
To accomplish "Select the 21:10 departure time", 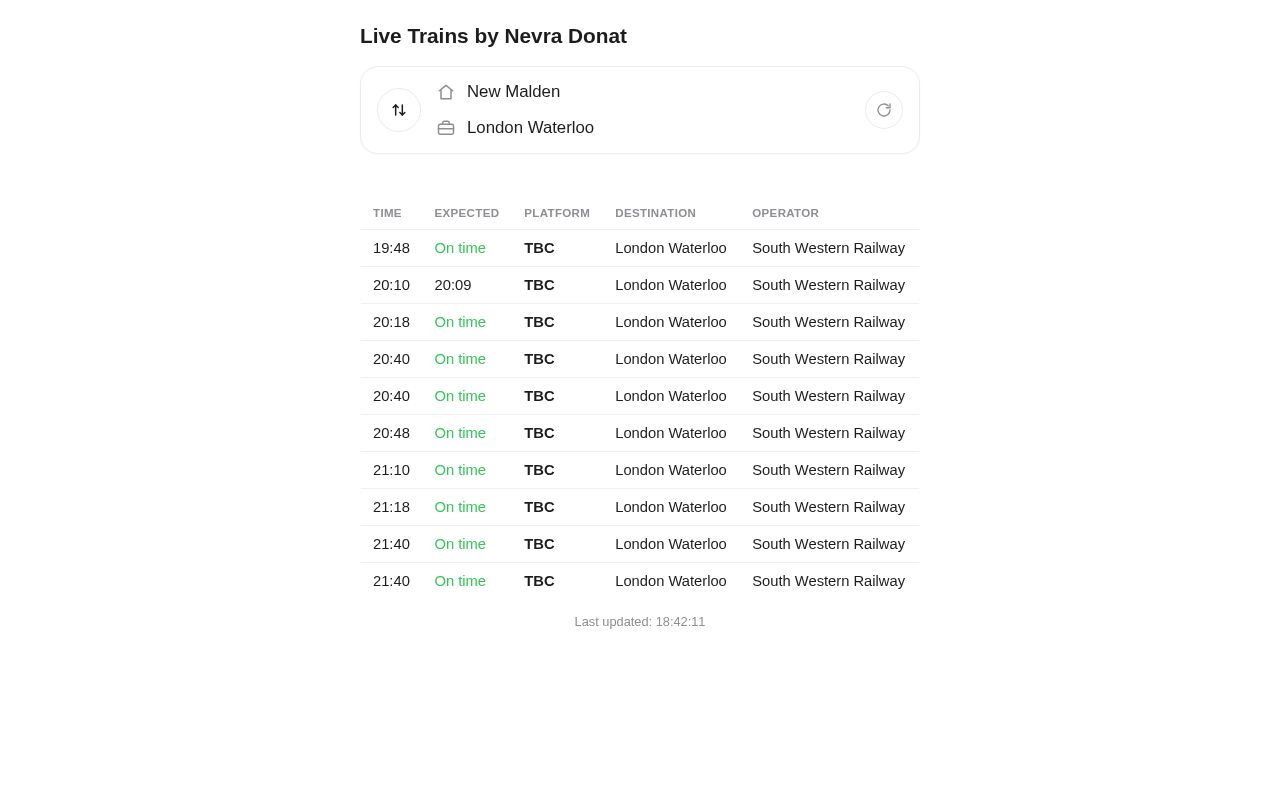I will point(391,470).
